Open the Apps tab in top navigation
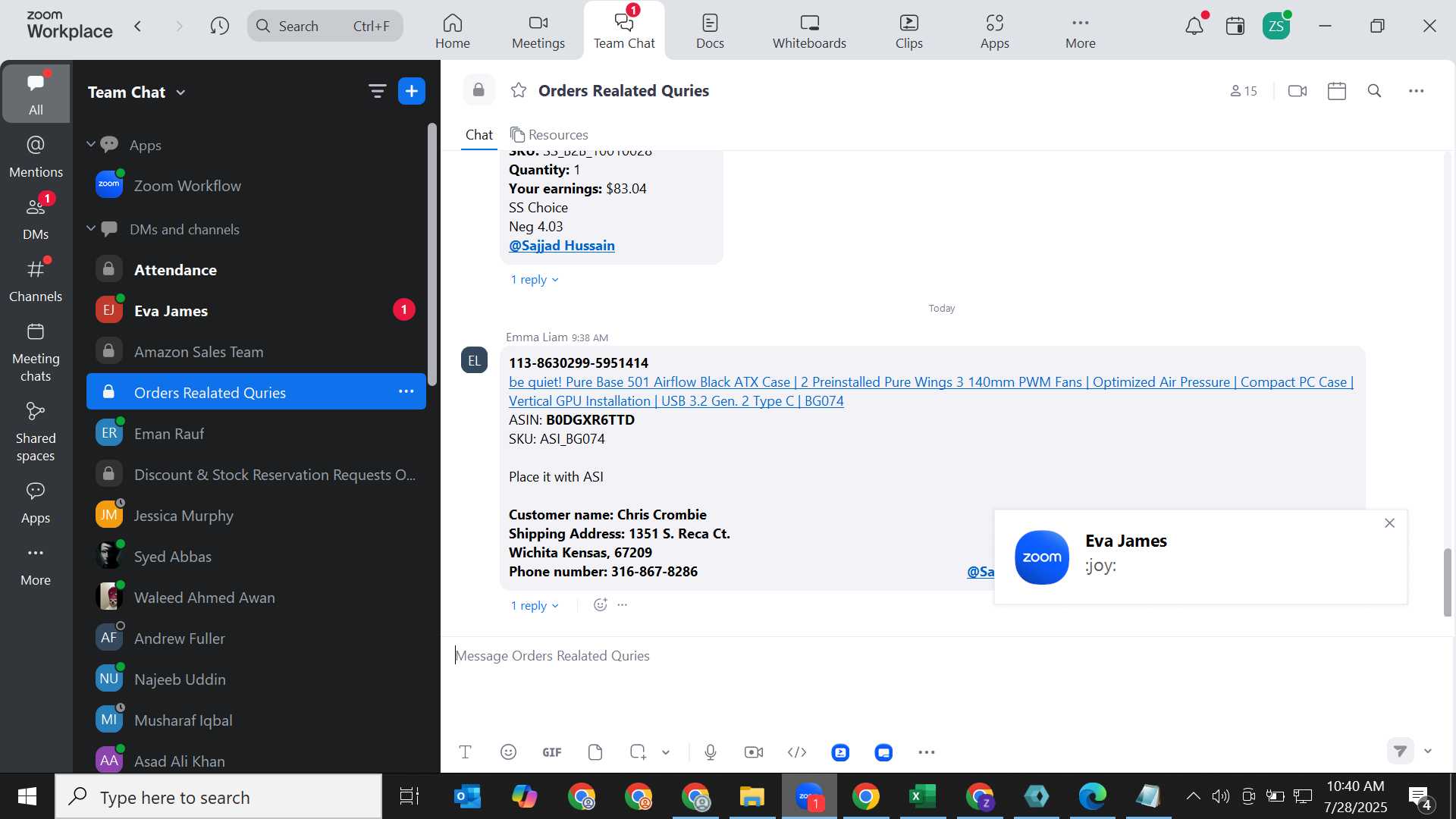Viewport: 1456px width, 819px height. click(994, 31)
